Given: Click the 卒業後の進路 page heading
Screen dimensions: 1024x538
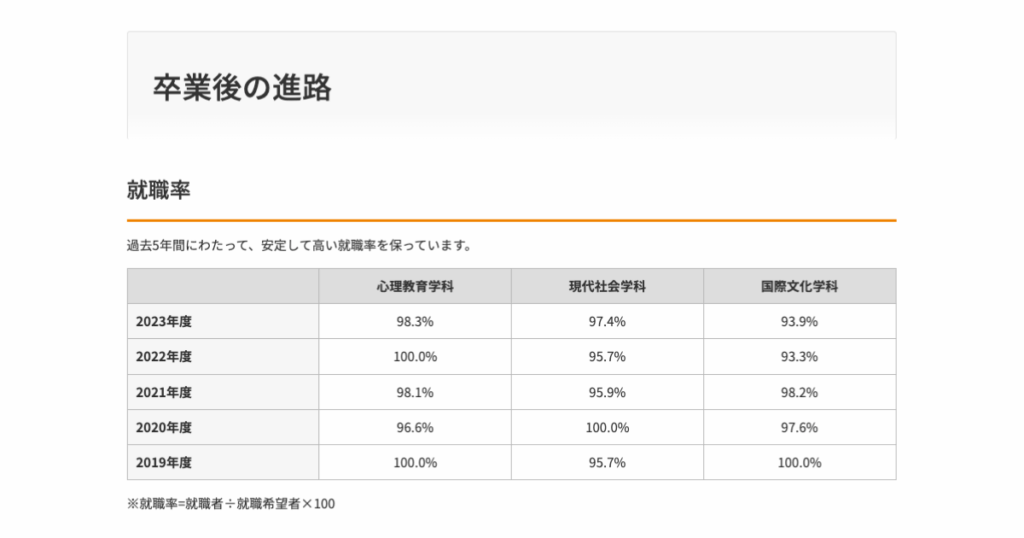Looking at the screenshot, I should [242, 87].
